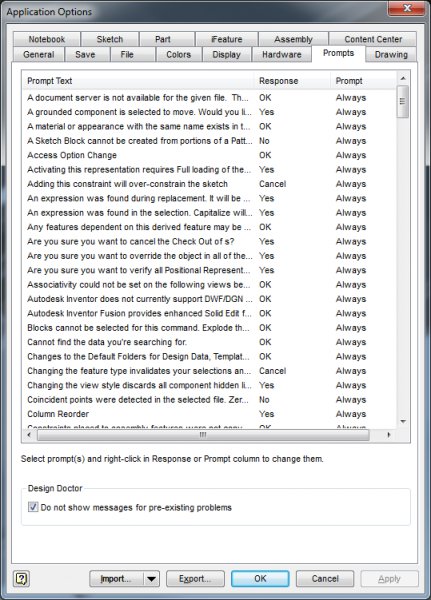Image resolution: width=431 pixels, height=600 pixels.
Task: Click the scroll down arrow of prompt list
Action: [x=403, y=421]
